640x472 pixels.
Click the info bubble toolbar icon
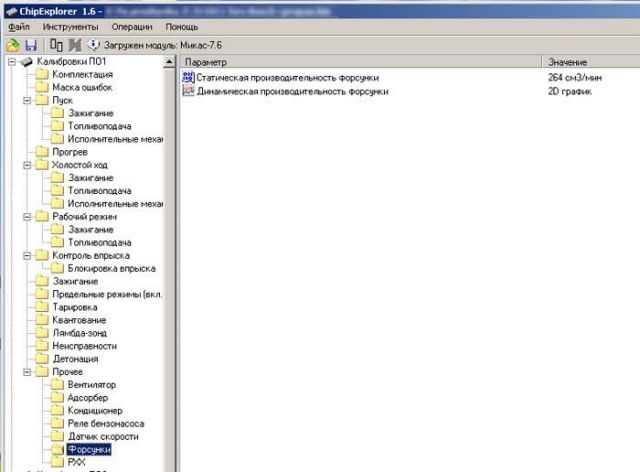(94, 46)
